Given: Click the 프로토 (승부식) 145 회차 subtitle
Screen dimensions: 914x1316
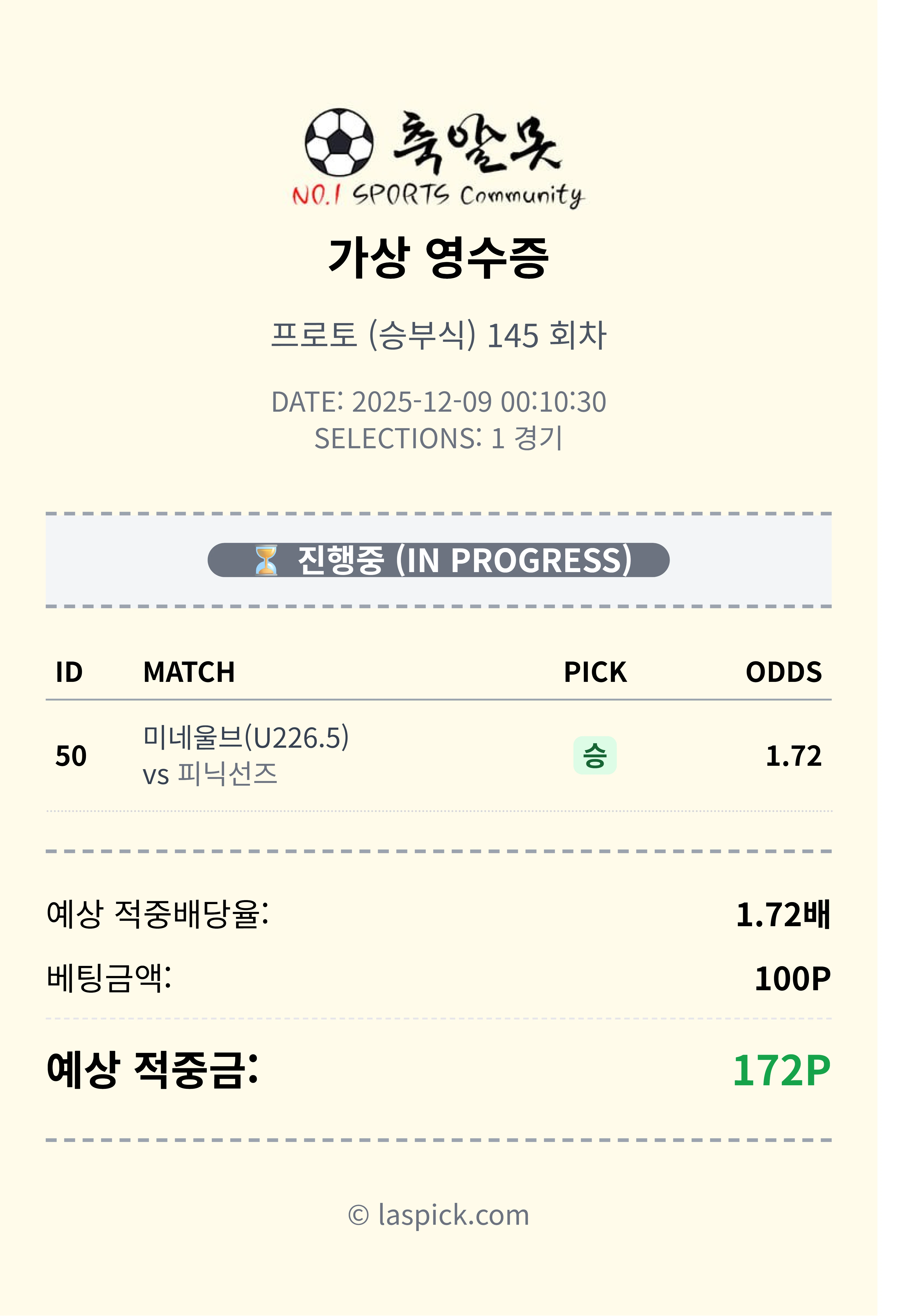Looking at the screenshot, I should coord(439,335).
